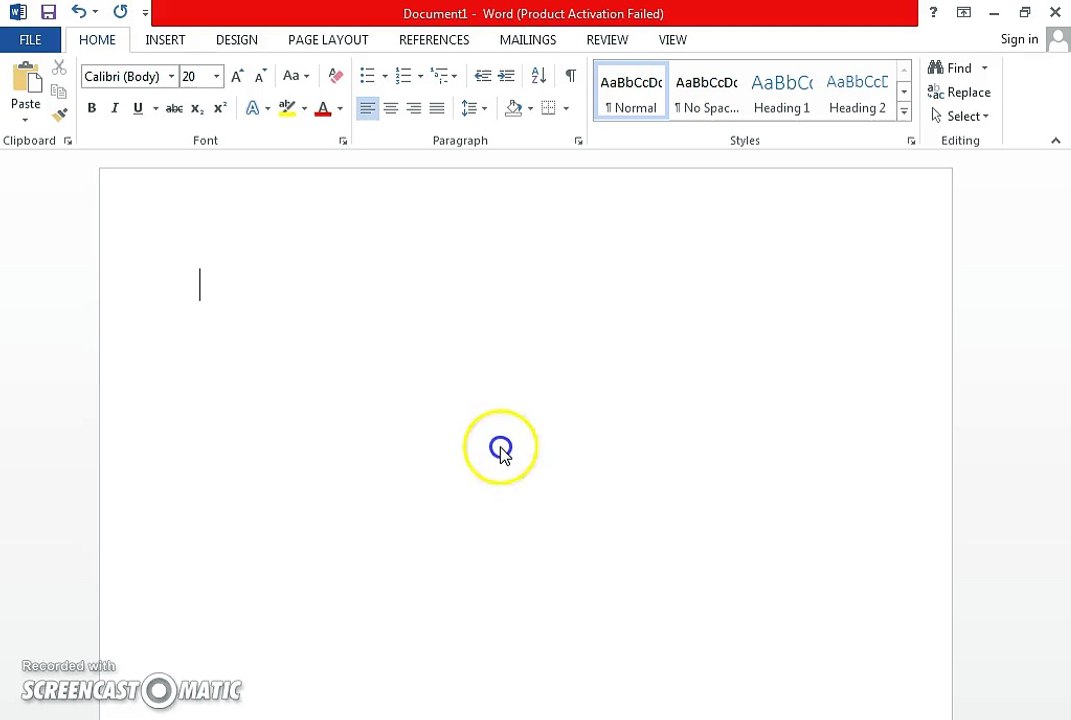
Task: Show paragraph marks with pilcrow icon
Action: click(x=570, y=76)
